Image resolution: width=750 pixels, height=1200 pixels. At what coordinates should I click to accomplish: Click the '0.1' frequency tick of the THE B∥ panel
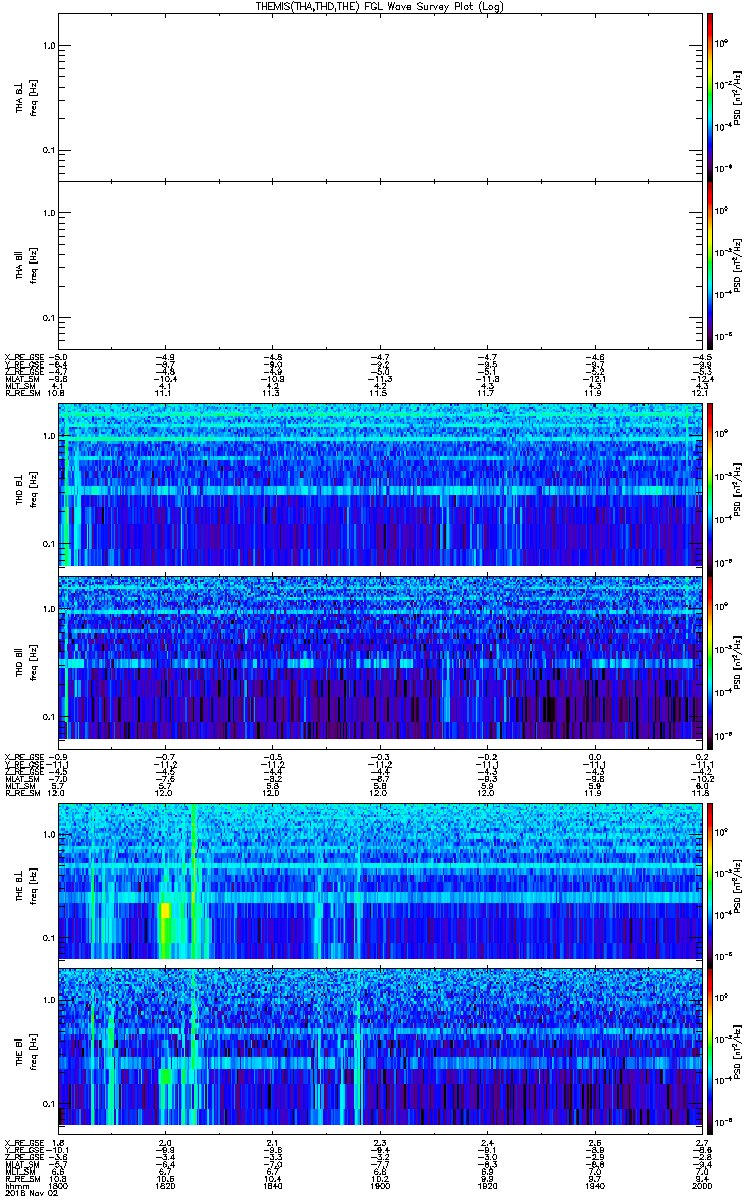(x=49, y=1103)
